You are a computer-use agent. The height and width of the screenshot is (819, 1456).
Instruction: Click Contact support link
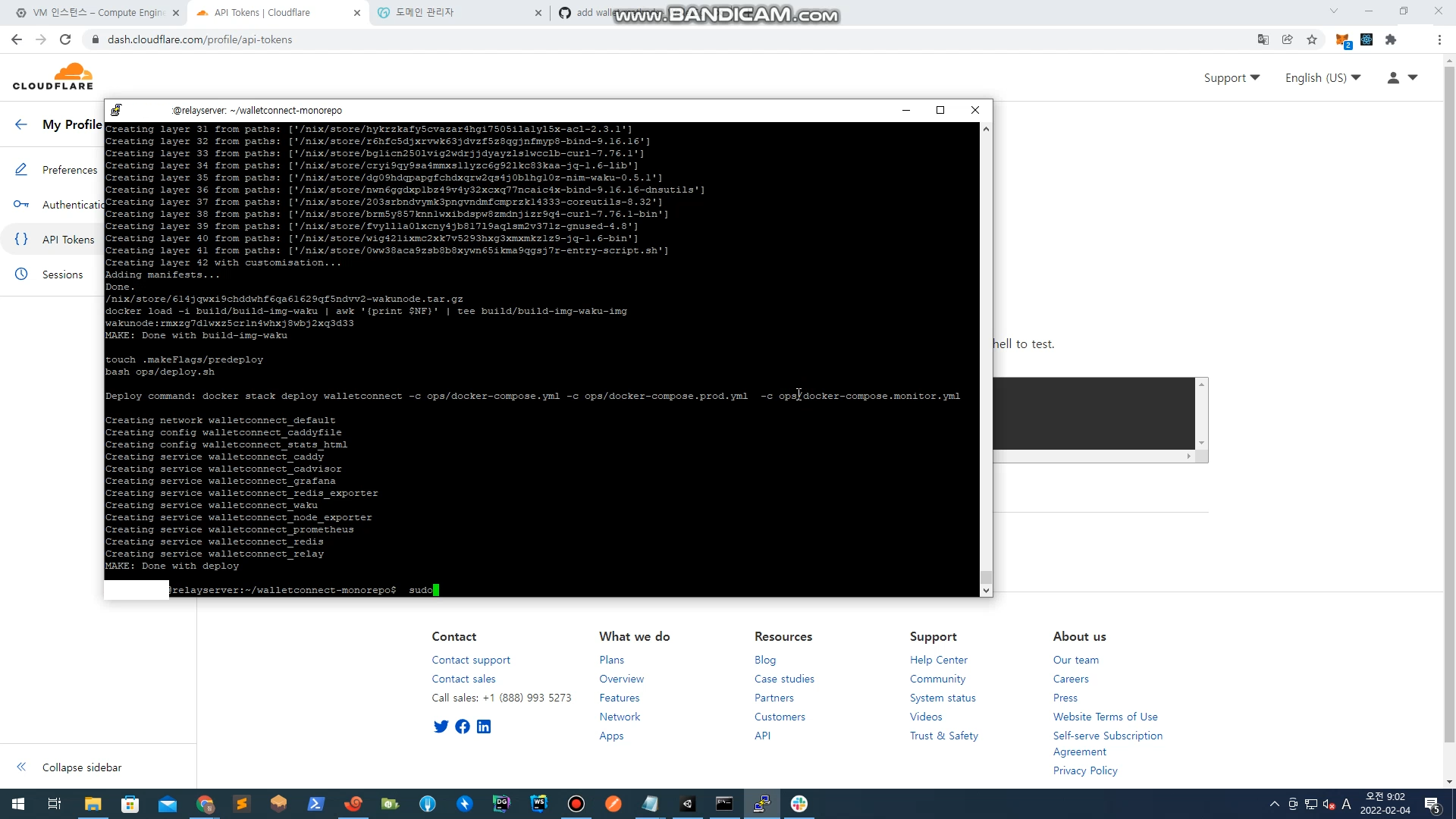click(471, 660)
